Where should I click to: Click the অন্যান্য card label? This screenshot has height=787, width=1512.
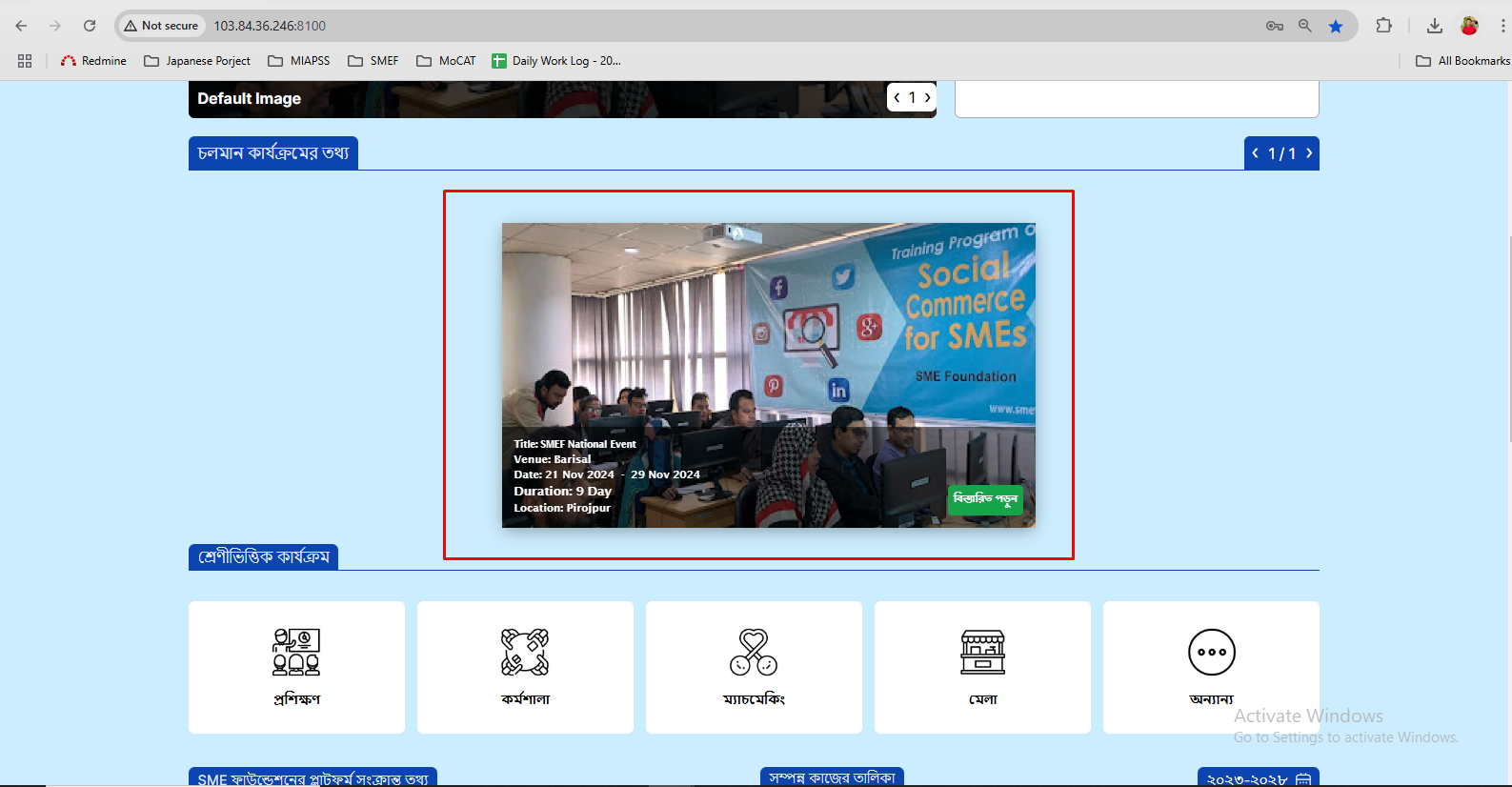coord(1212,699)
